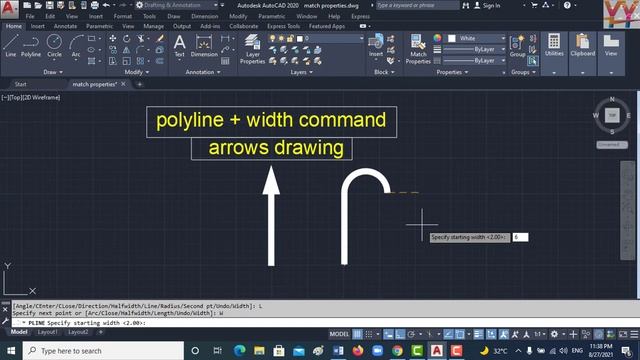Toggle object snap in status bar

(460, 334)
